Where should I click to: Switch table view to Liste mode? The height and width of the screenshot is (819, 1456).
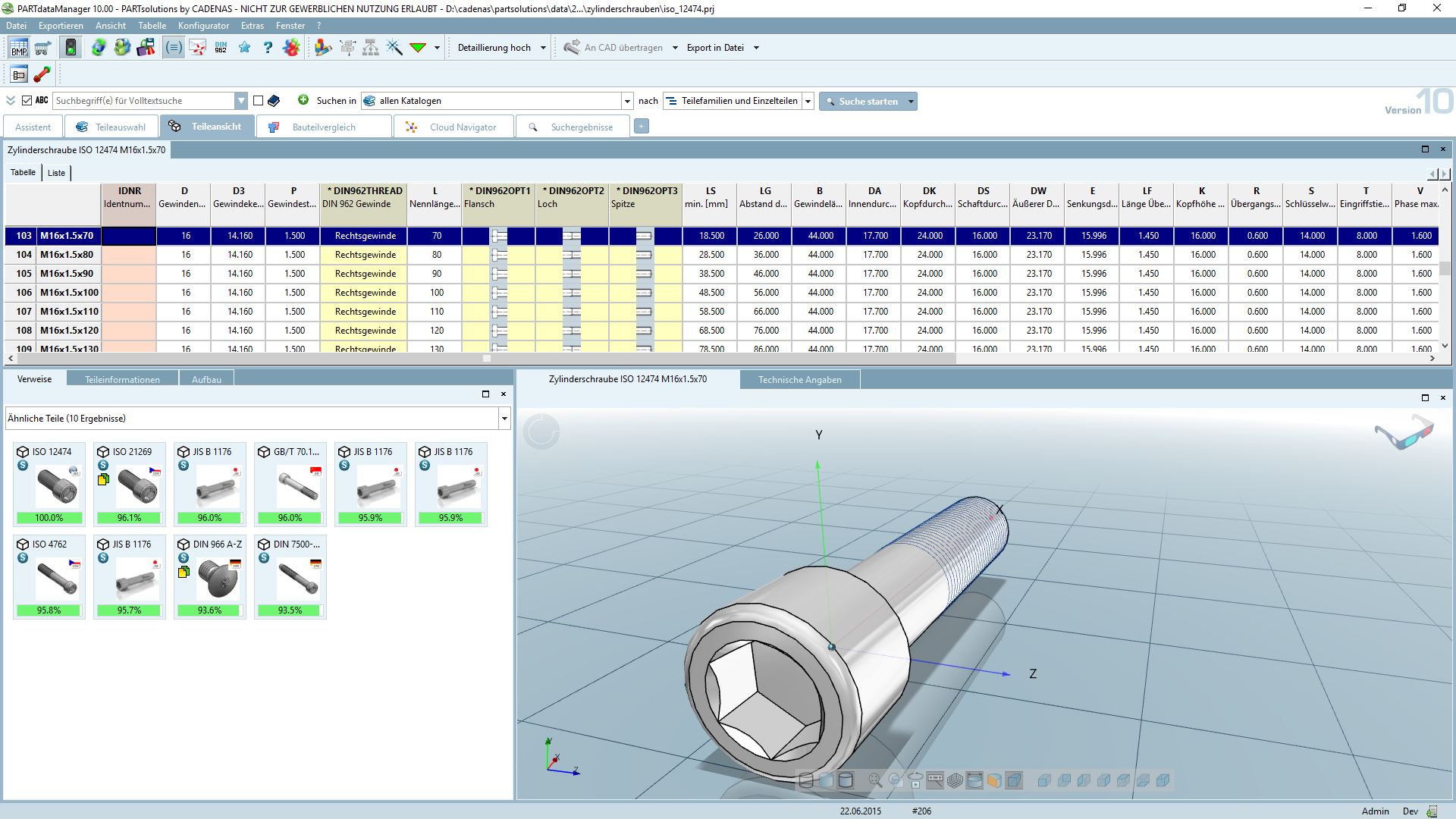(56, 173)
